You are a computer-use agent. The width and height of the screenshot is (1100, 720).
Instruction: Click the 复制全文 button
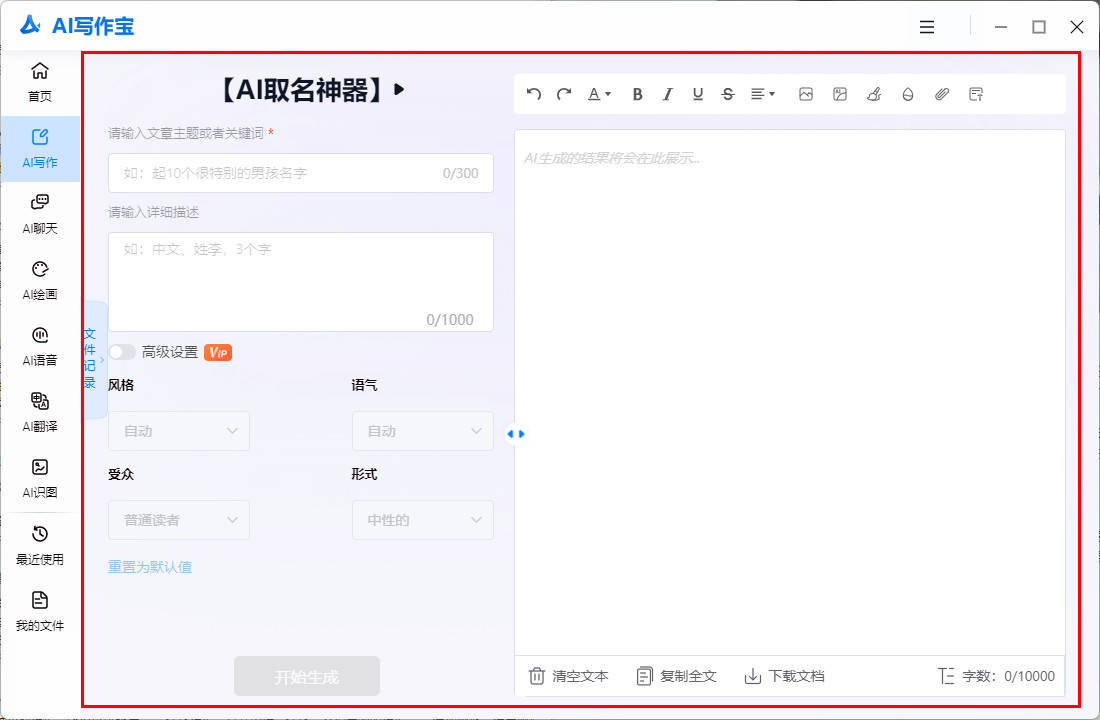pos(677,676)
